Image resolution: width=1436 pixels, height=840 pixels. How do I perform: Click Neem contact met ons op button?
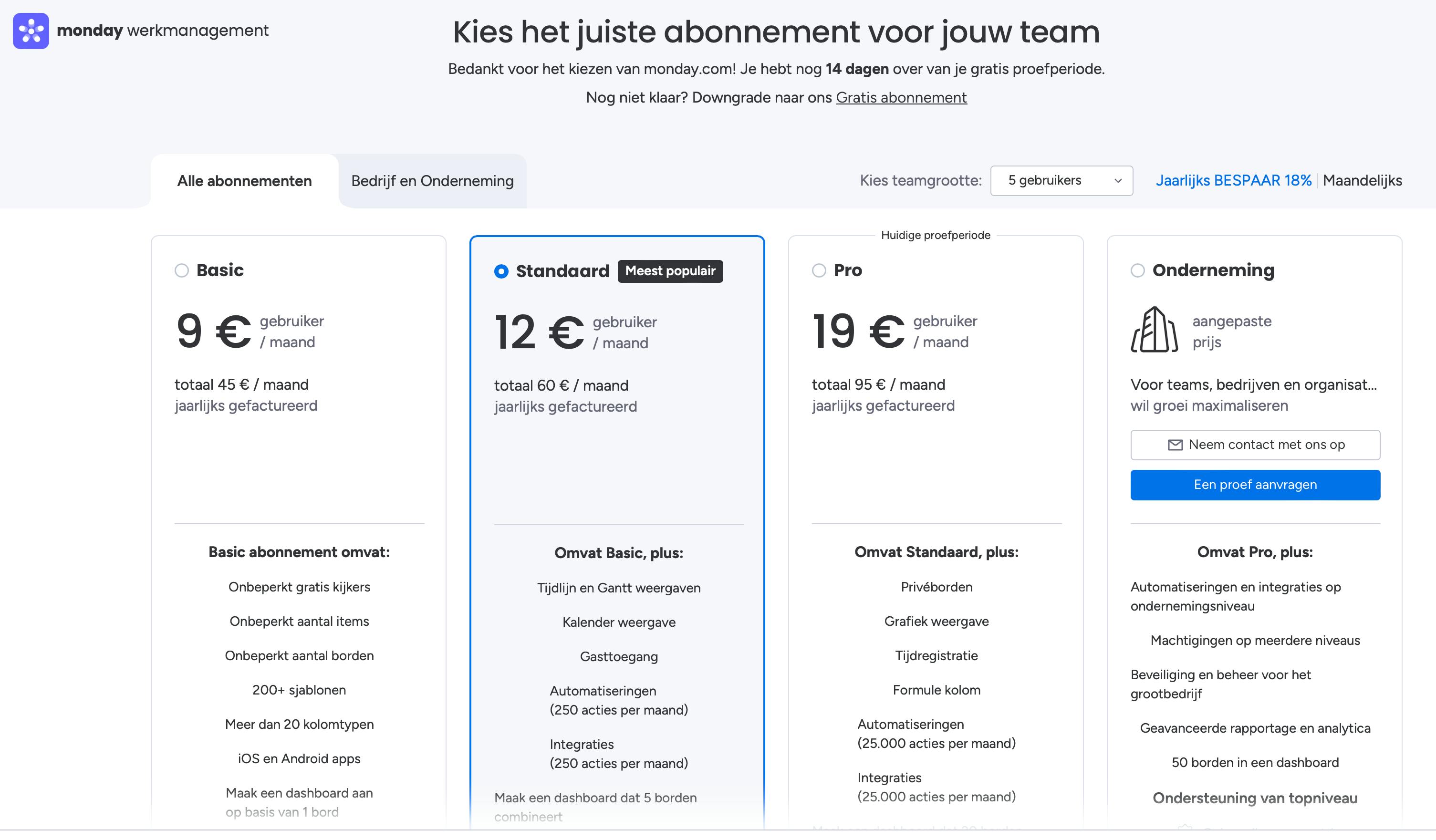point(1255,445)
